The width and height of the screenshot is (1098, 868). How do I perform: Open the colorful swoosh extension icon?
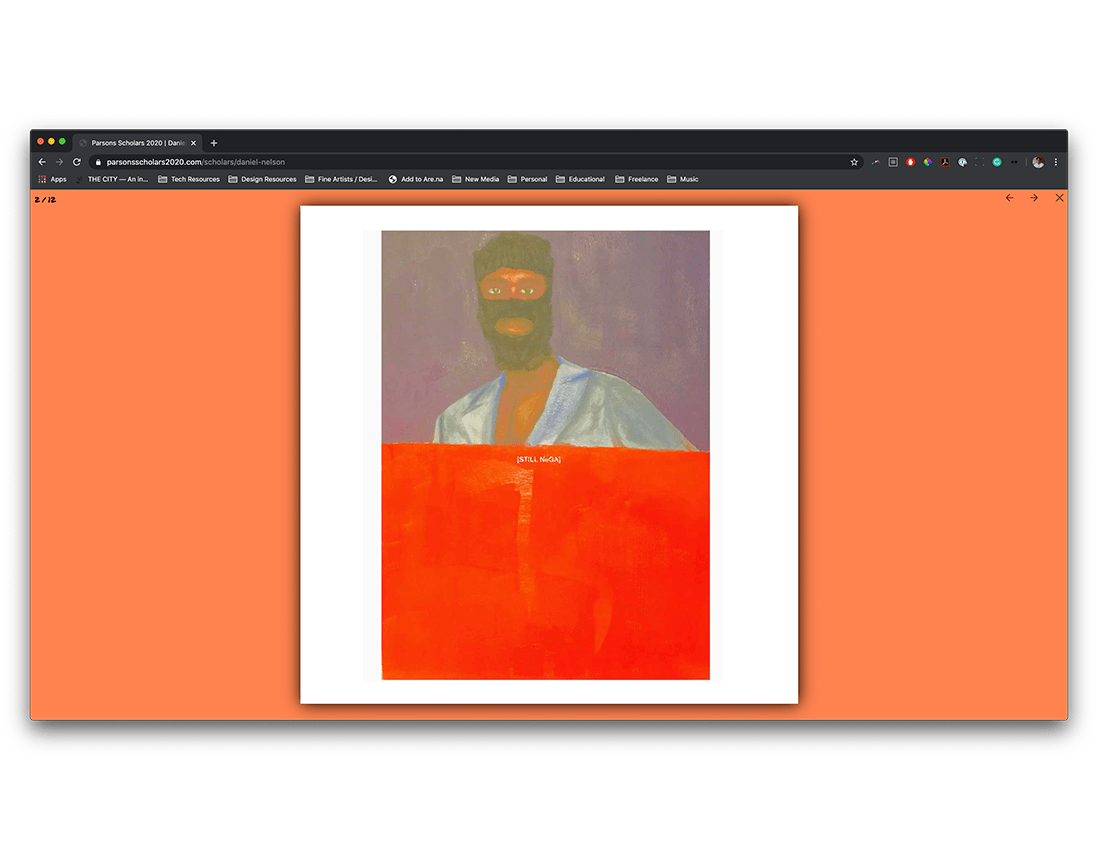point(875,162)
